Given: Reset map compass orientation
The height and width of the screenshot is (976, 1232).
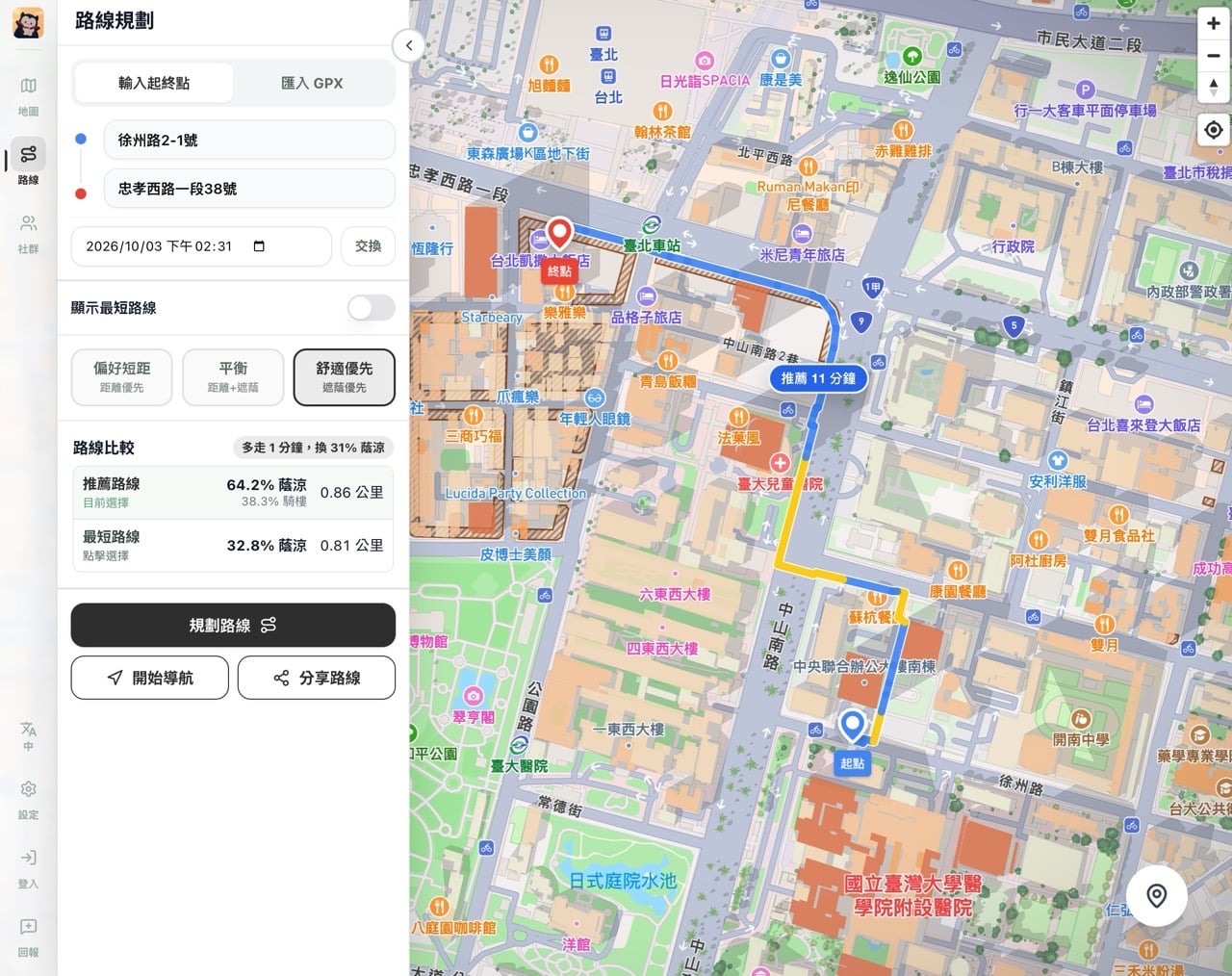Looking at the screenshot, I should pyautogui.click(x=1213, y=88).
